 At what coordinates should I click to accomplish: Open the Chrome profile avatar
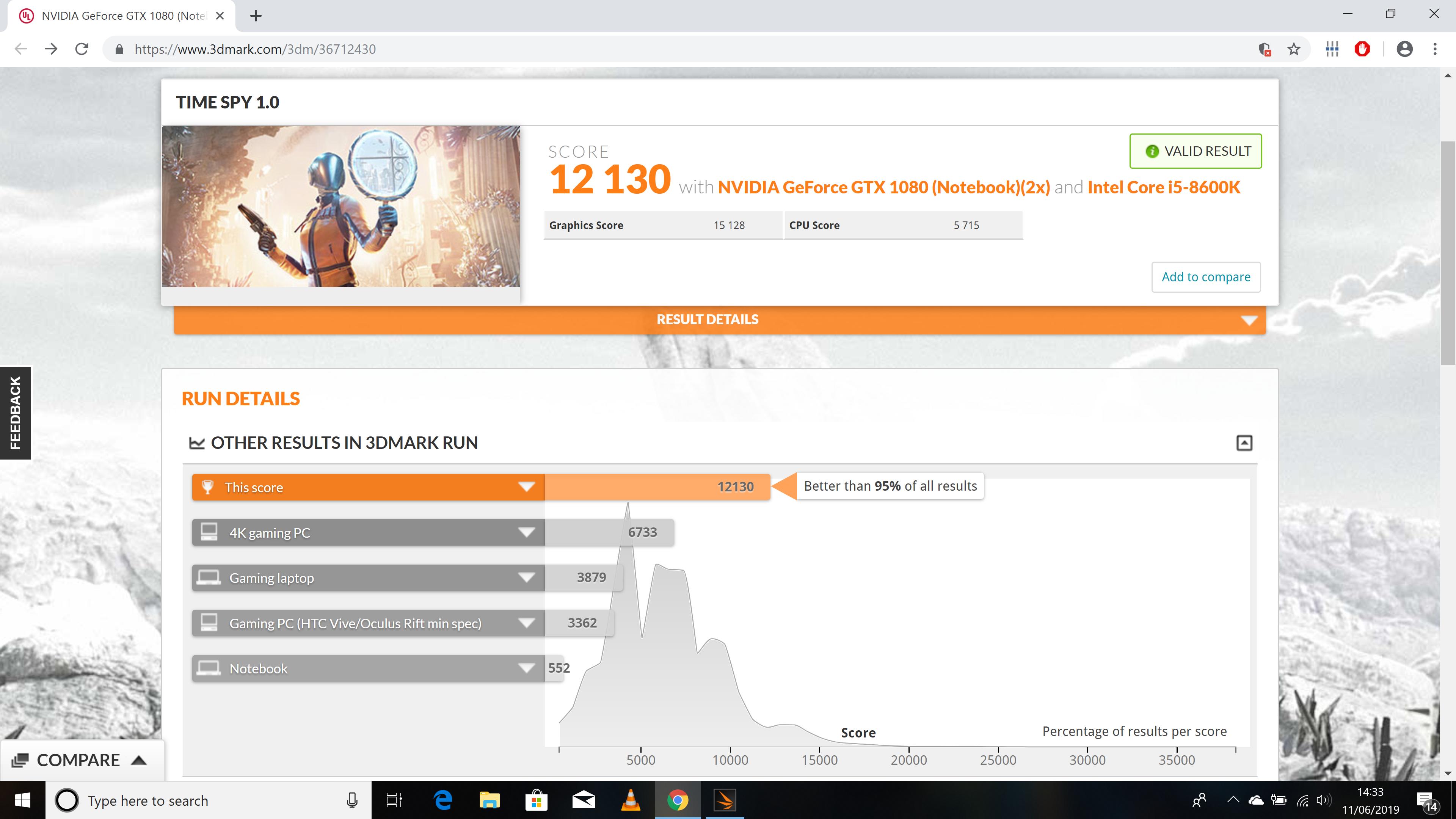click(1404, 49)
